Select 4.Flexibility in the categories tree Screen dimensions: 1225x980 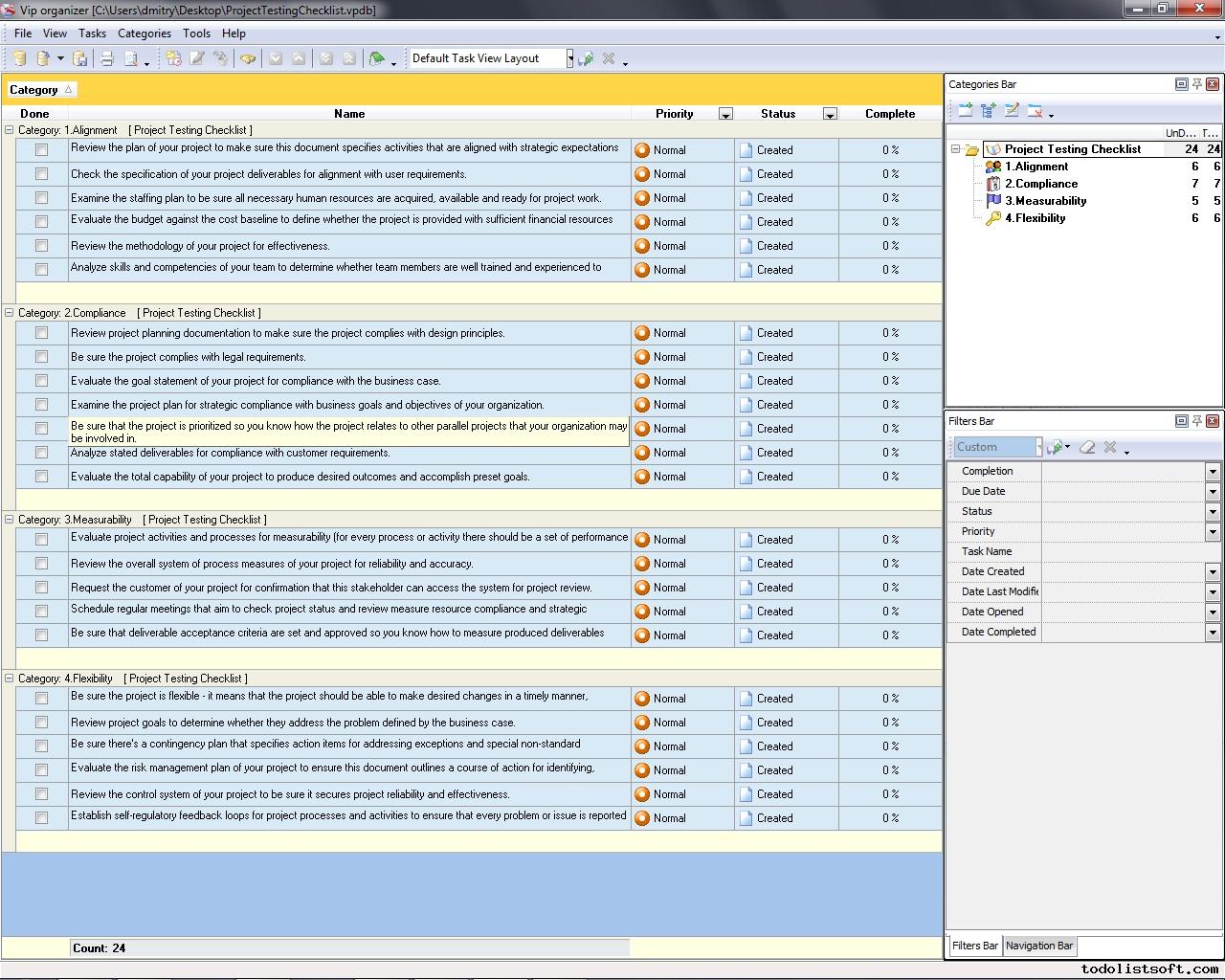tap(1035, 218)
